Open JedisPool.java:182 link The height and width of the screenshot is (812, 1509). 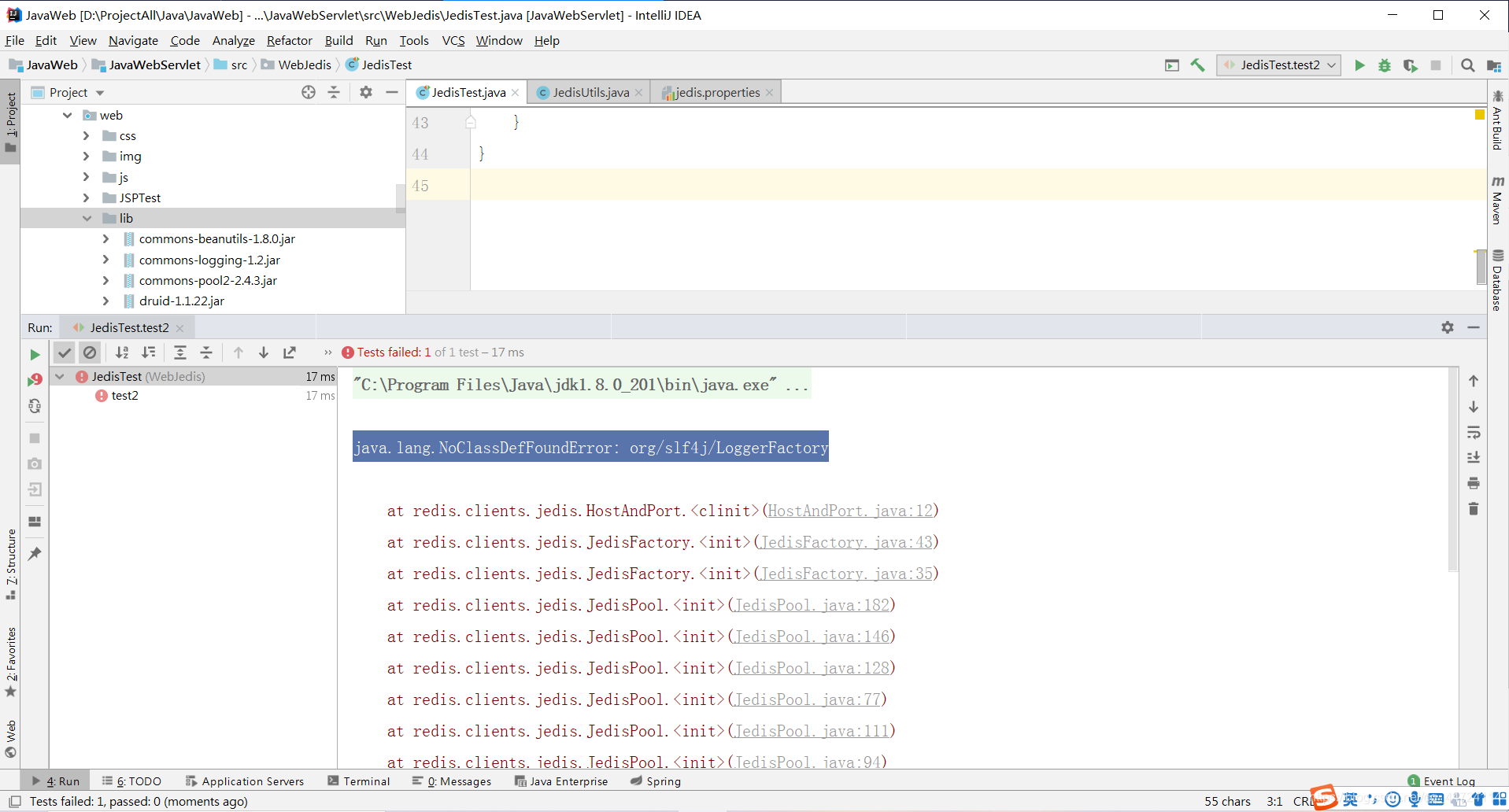click(812, 606)
